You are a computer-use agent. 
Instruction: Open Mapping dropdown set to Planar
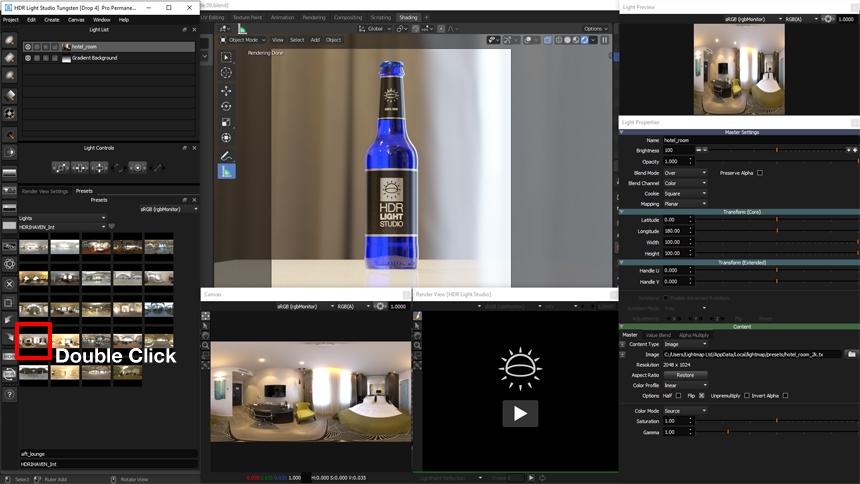pyautogui.click(x=685, y=204)
